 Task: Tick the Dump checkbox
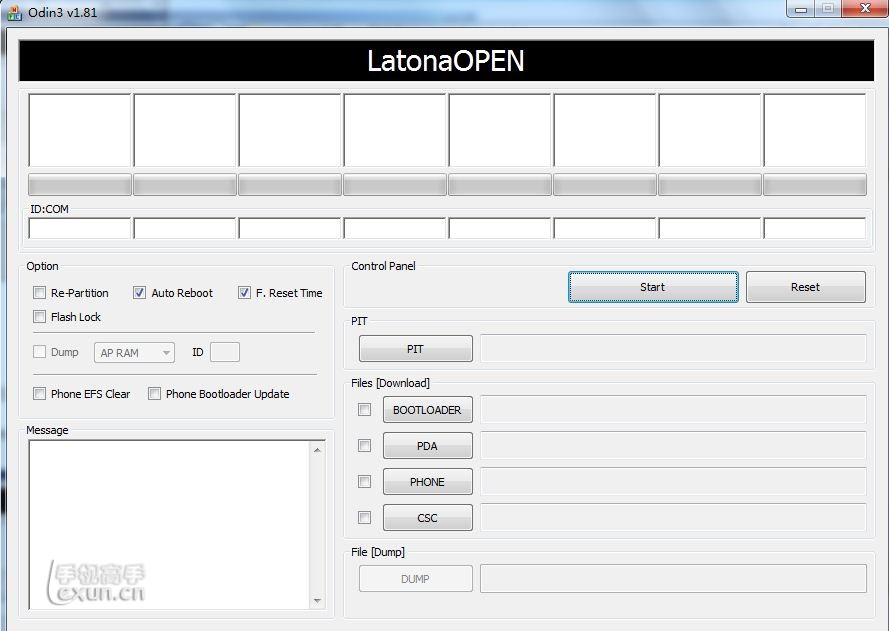tap(39, 352)
